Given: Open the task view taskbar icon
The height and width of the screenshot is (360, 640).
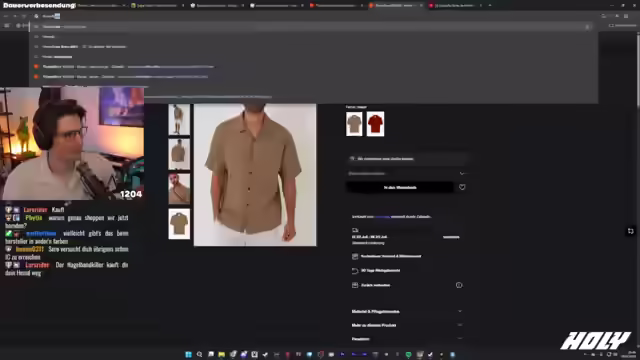Looking at the screenshot, I should [x=210, y=354].
